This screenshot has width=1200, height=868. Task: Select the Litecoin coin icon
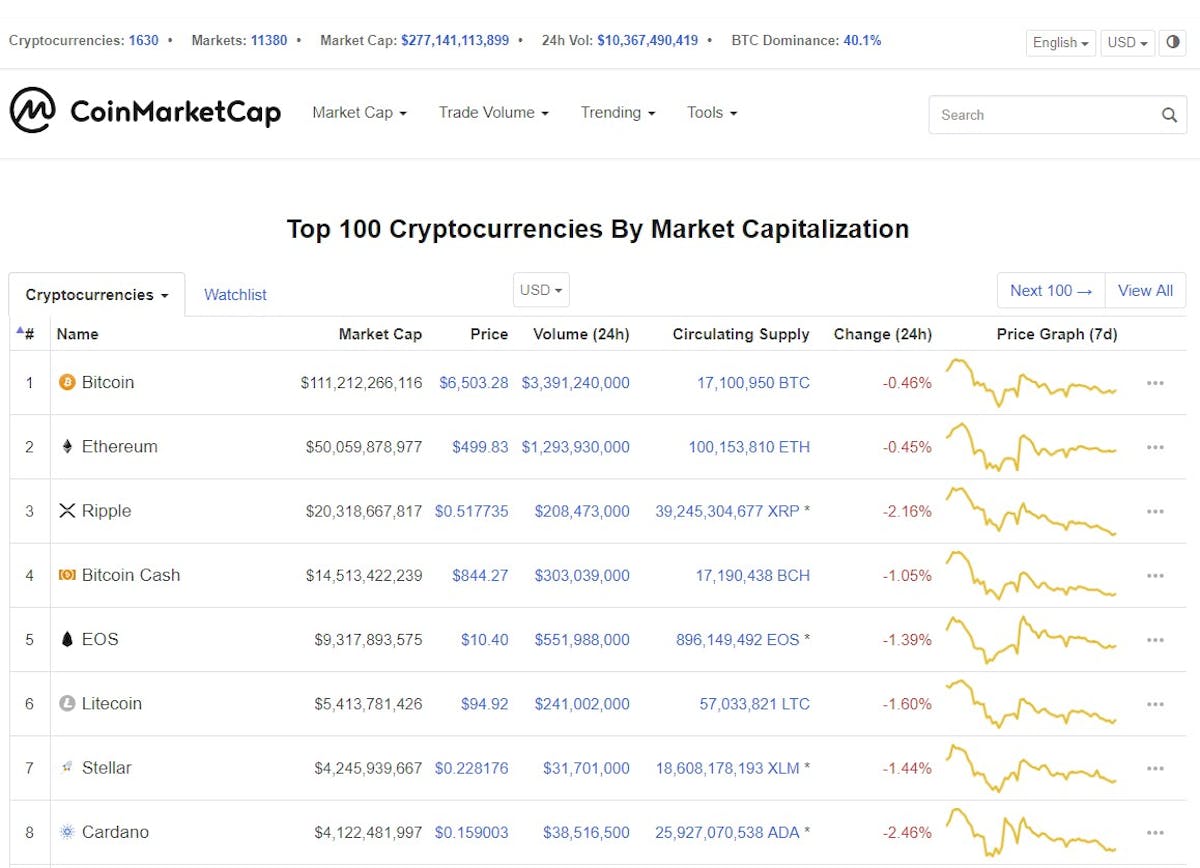[x=65, y=703]
